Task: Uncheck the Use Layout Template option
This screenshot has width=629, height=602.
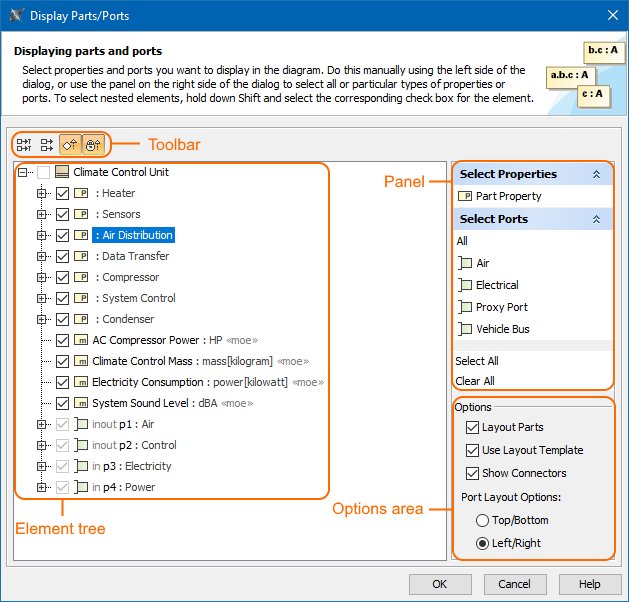Action: (473, 450)
